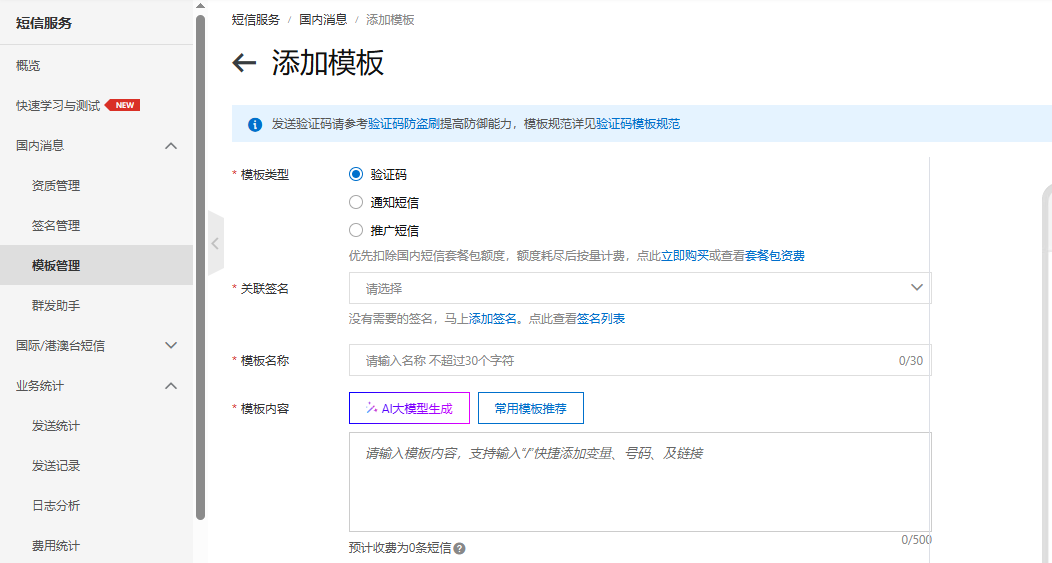Image resolution: width=1052 pixels, height=563 pixels.
Task: Focus the 模板内容 text area
Action: point(640,482)
